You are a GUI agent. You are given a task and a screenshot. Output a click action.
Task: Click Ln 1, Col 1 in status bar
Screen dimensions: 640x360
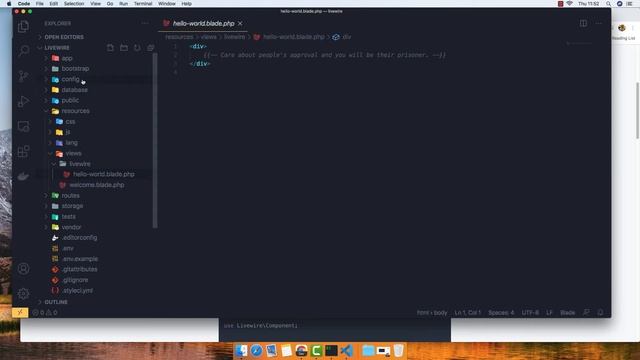click(468, 313)
